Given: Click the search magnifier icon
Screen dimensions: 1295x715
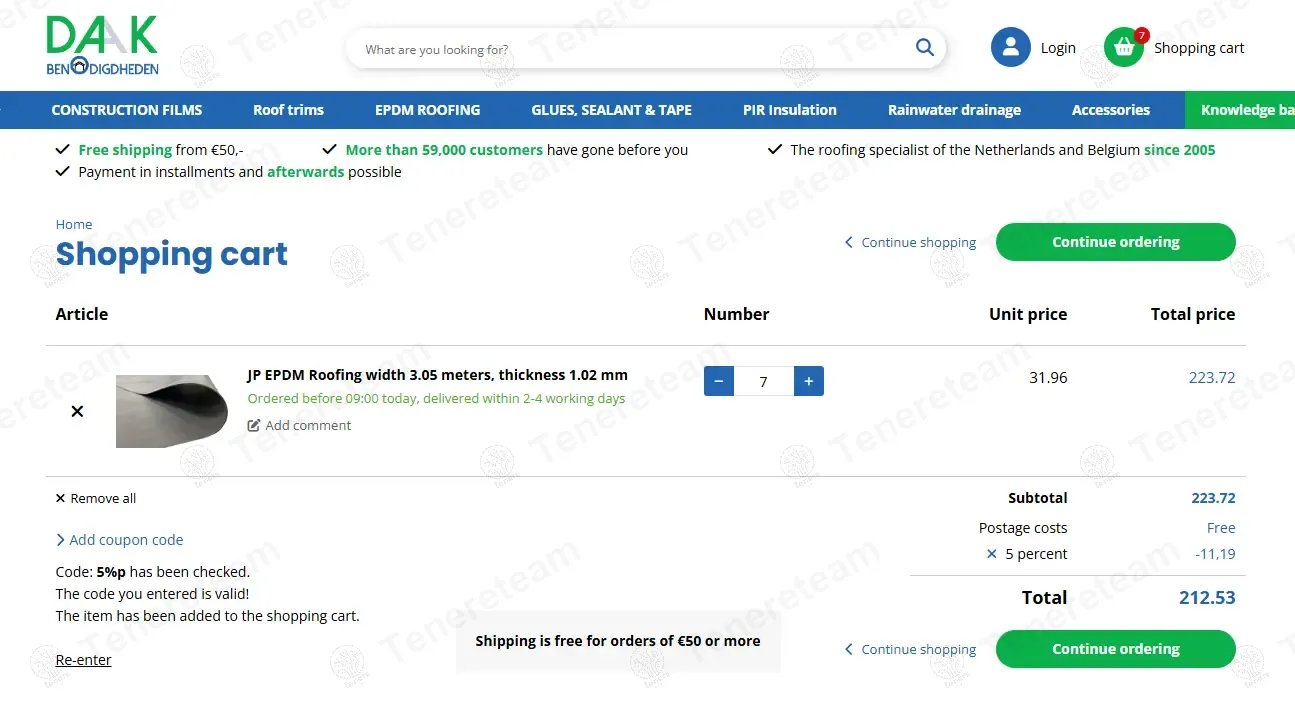Looking at the screenshot, I should point(924,47).
